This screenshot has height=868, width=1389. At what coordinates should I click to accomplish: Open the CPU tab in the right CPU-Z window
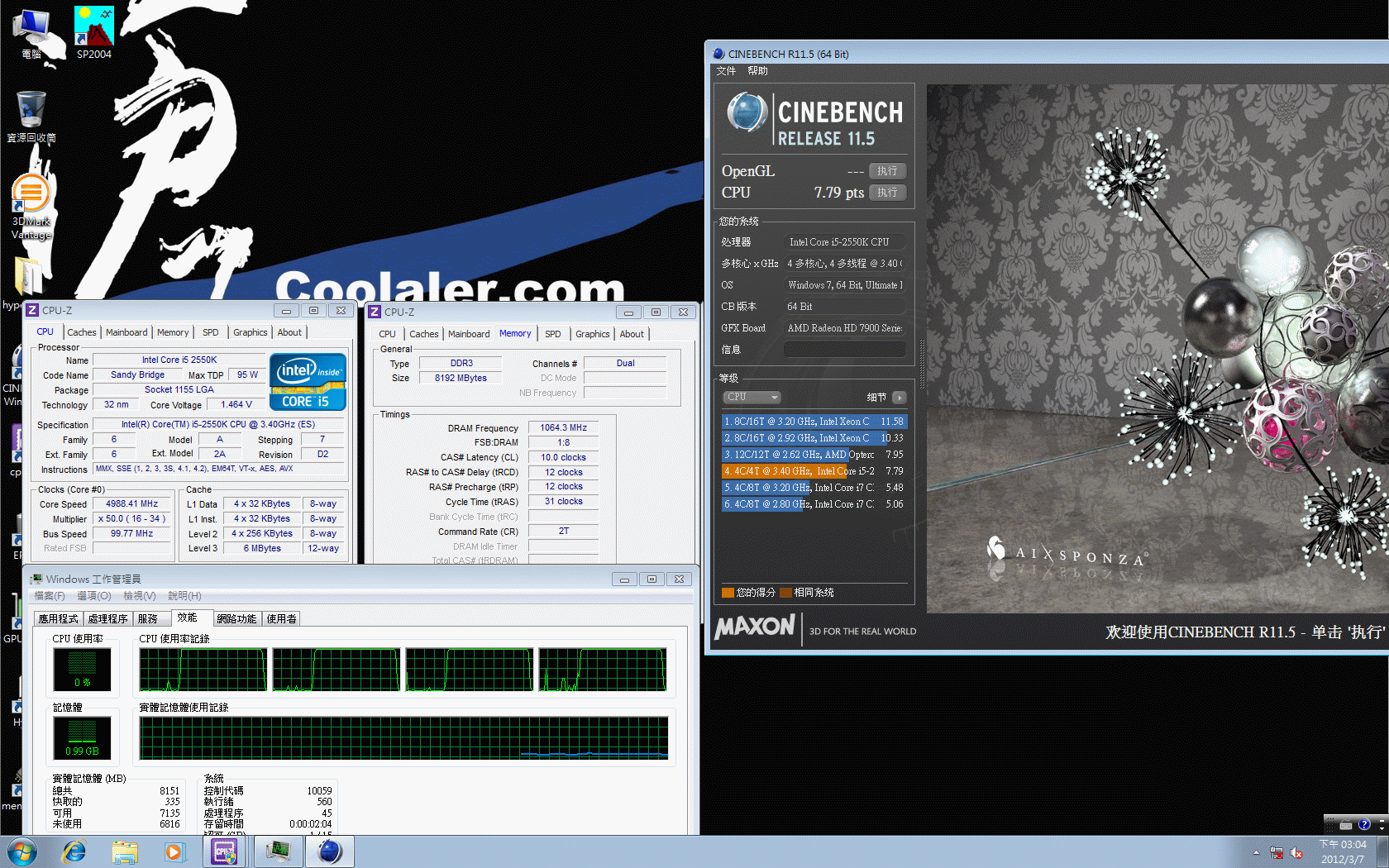pos(388,334)
